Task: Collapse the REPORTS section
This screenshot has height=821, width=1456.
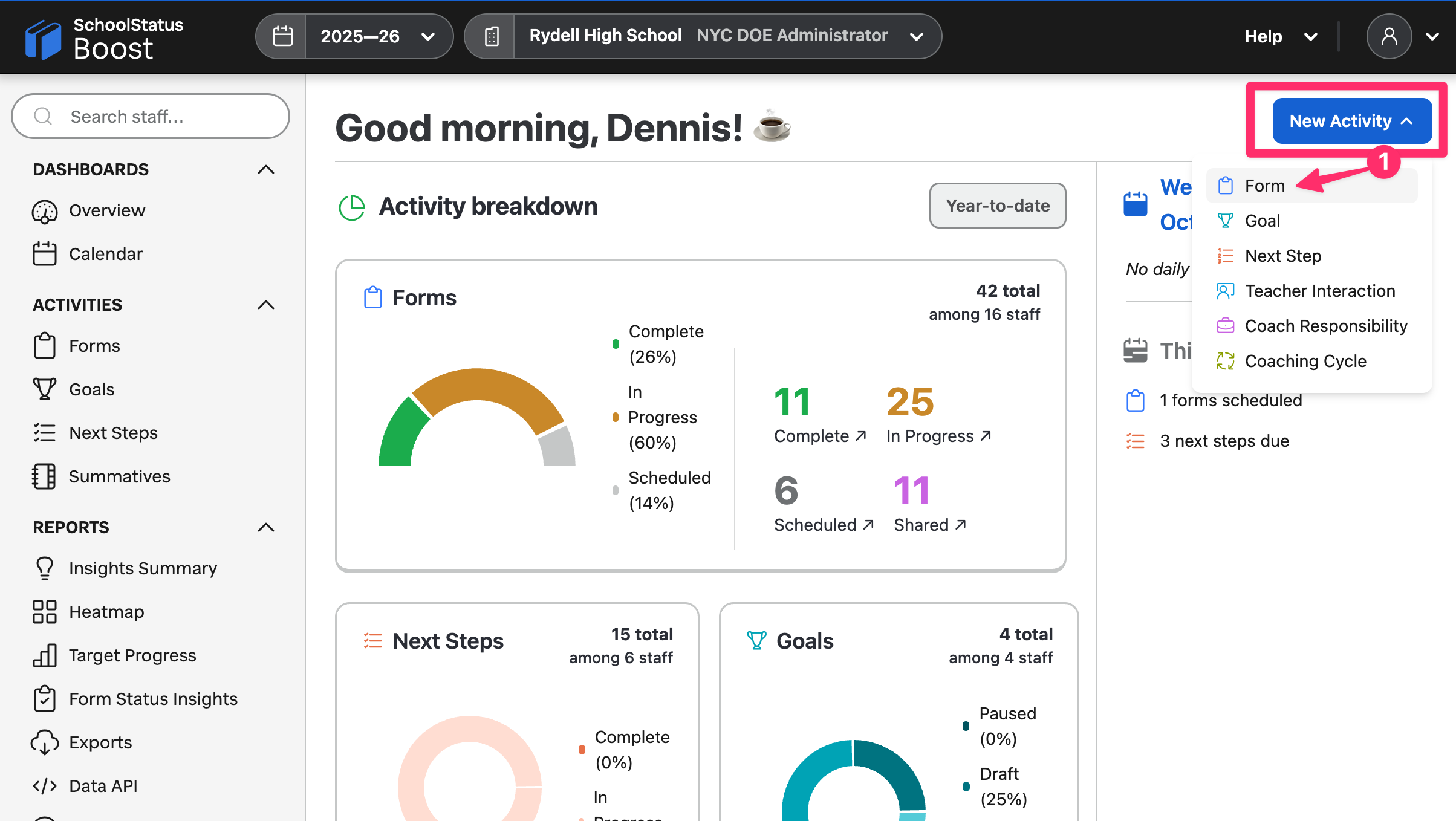Action: click(x=266, y=527)
